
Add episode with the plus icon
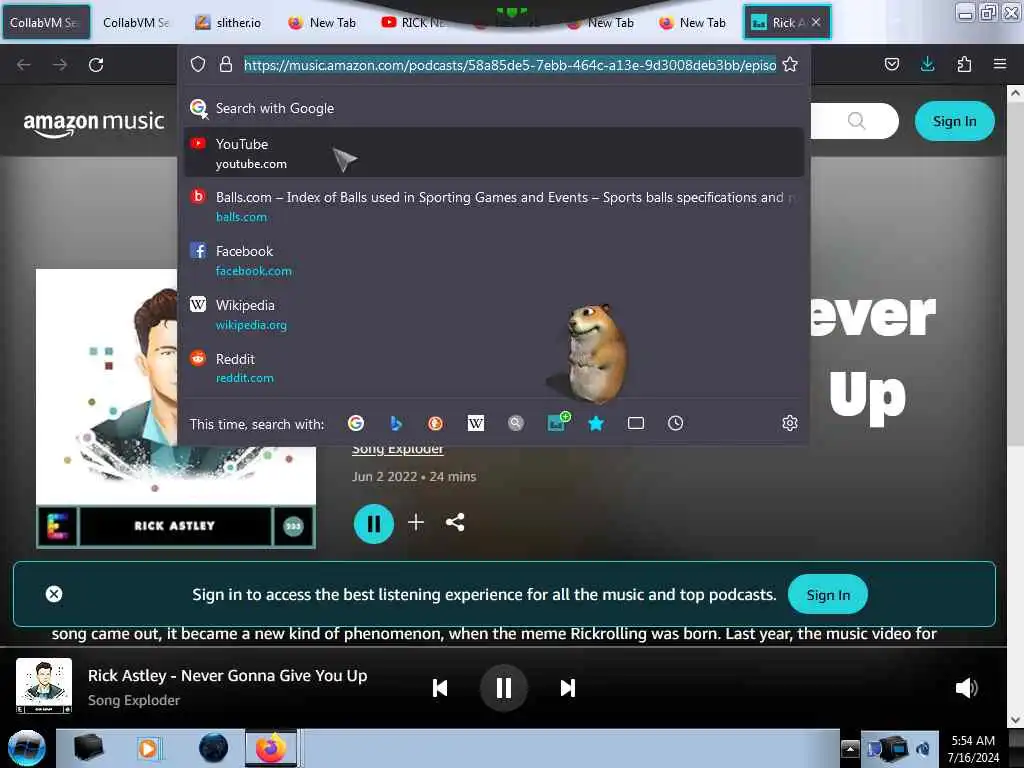tap(416, 522)
